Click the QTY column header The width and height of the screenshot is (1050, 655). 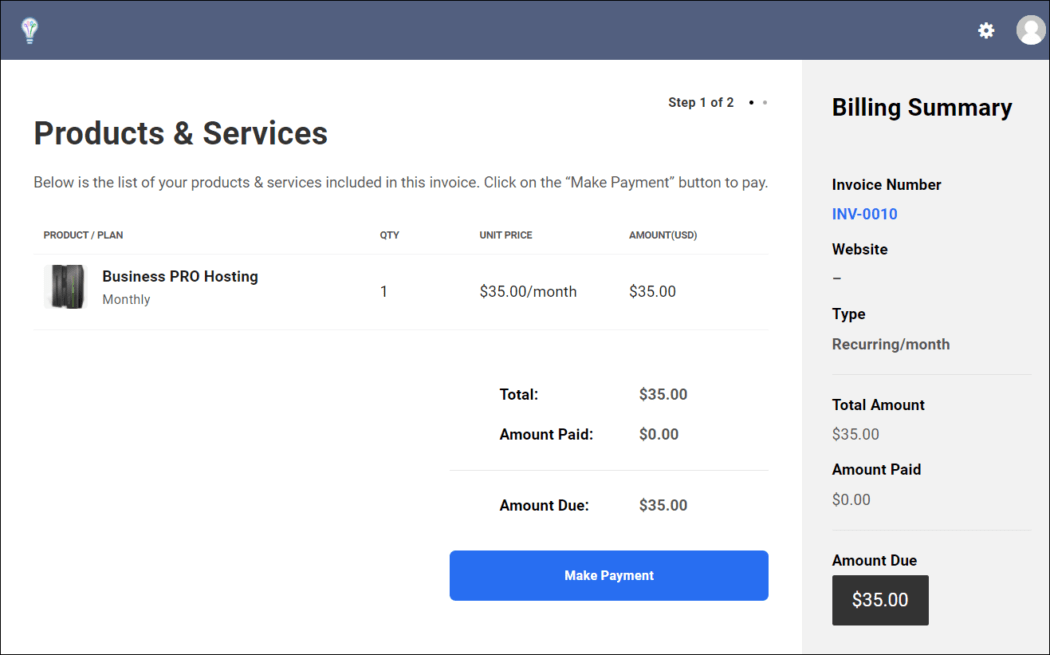click(x=389, y=235)
